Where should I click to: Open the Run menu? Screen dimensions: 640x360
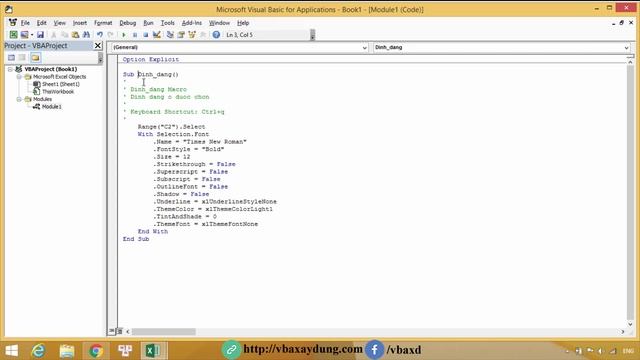pyautogui.click(x=149, y=23)
